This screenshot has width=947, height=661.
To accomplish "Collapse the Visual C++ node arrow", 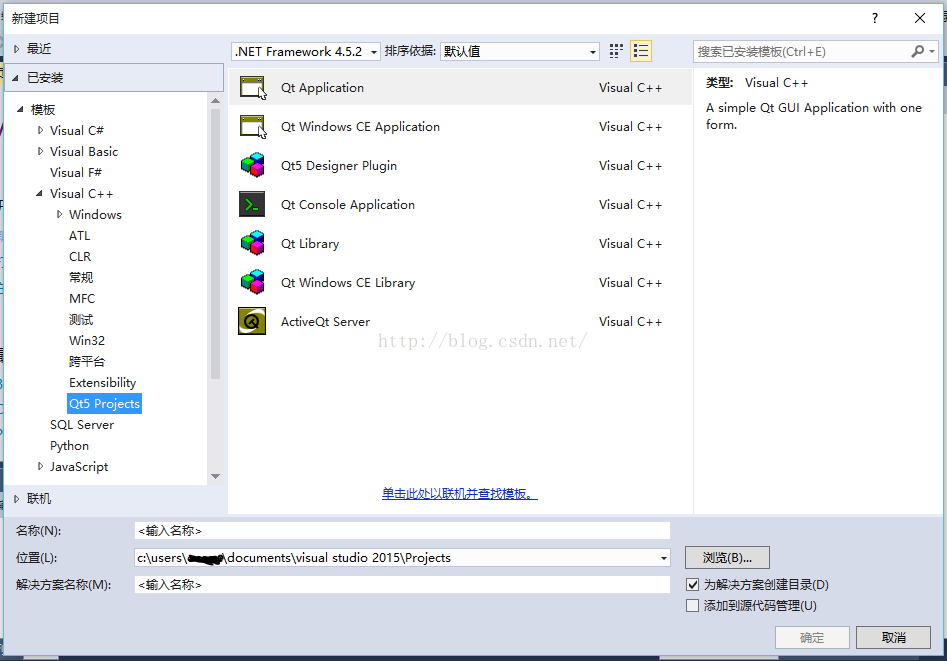I will click(x=39, y=193).
